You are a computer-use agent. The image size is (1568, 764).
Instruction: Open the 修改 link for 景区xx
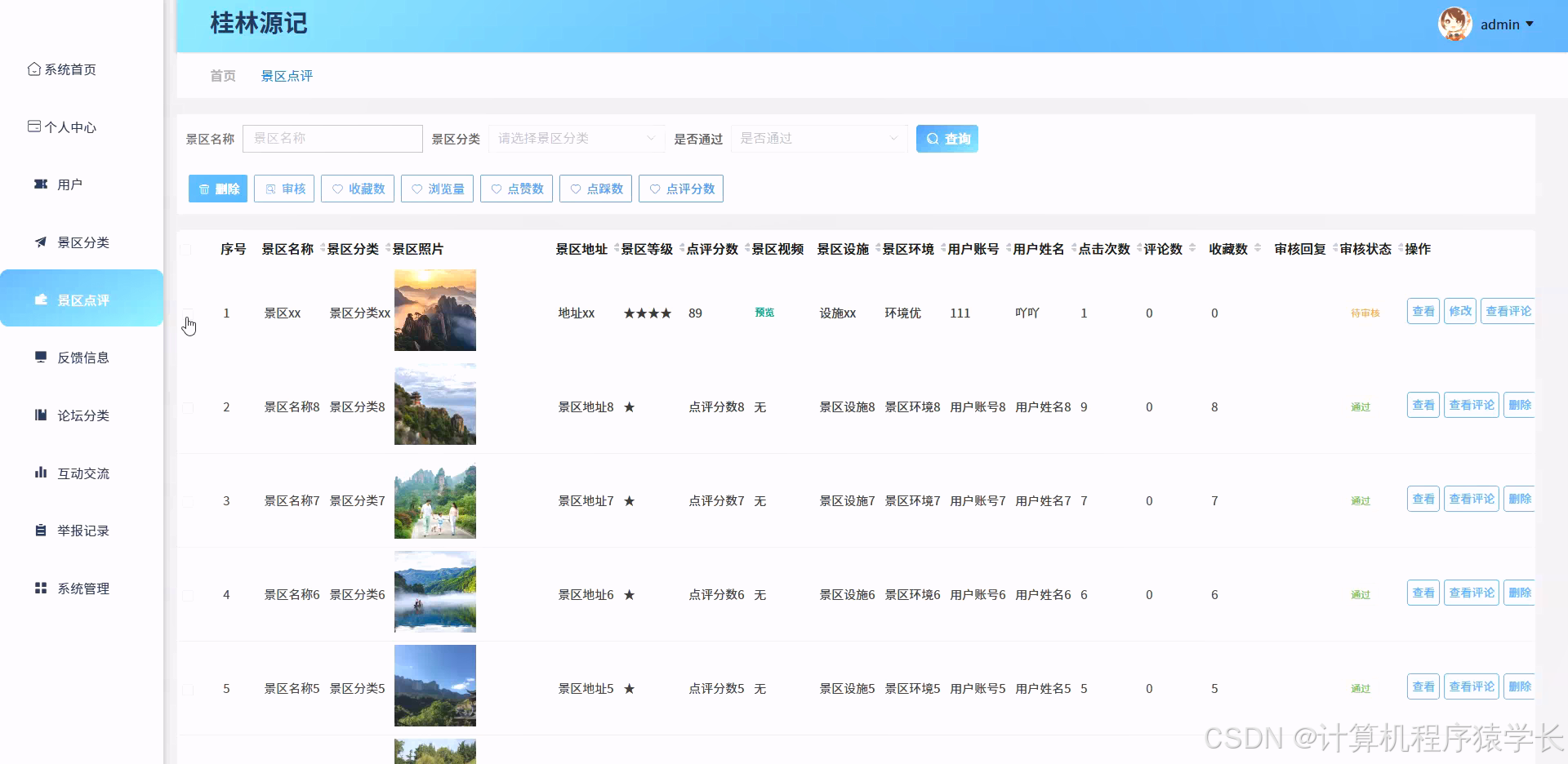click(1461, 310)
